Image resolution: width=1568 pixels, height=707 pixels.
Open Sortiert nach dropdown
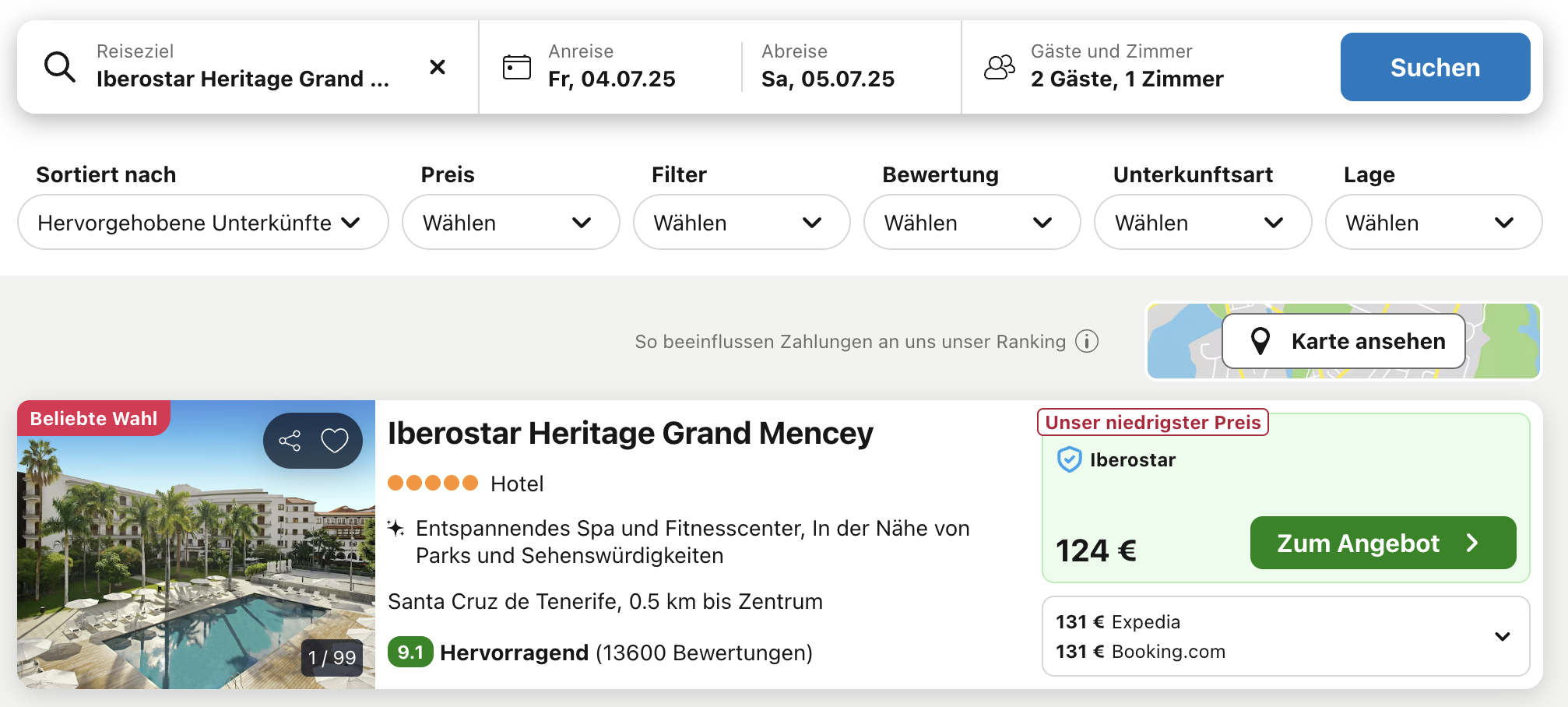pos(202,222)
